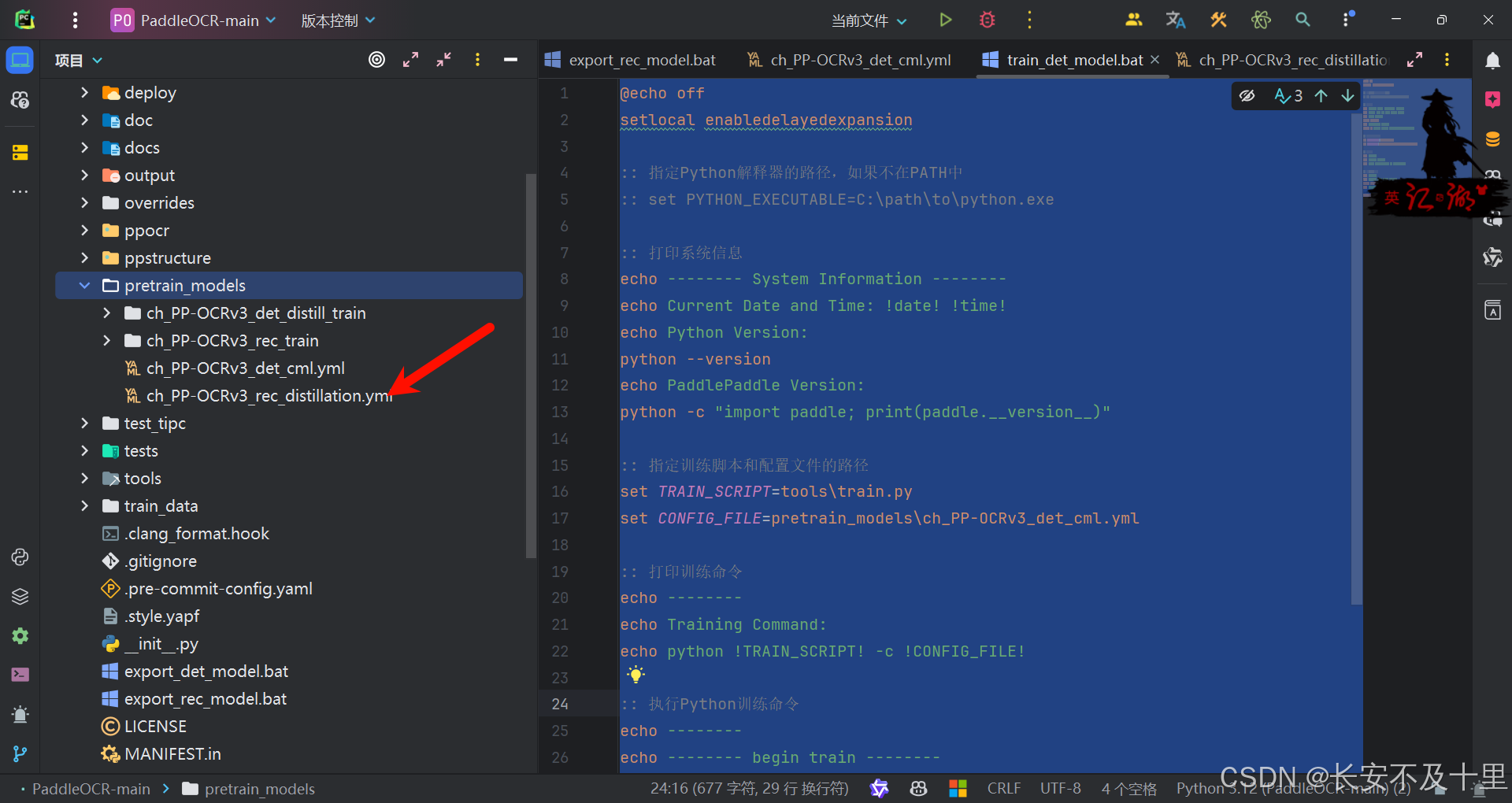Click the search everywhere magnifier
This screenshot has height=803, width=1512.
pos(1303,20)
